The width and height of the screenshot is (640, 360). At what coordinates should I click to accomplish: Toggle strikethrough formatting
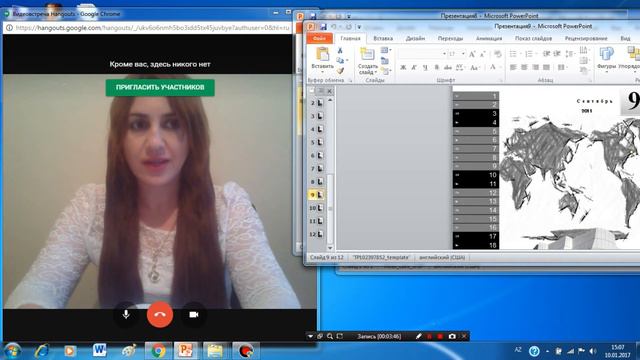click(x=448, y=67)
